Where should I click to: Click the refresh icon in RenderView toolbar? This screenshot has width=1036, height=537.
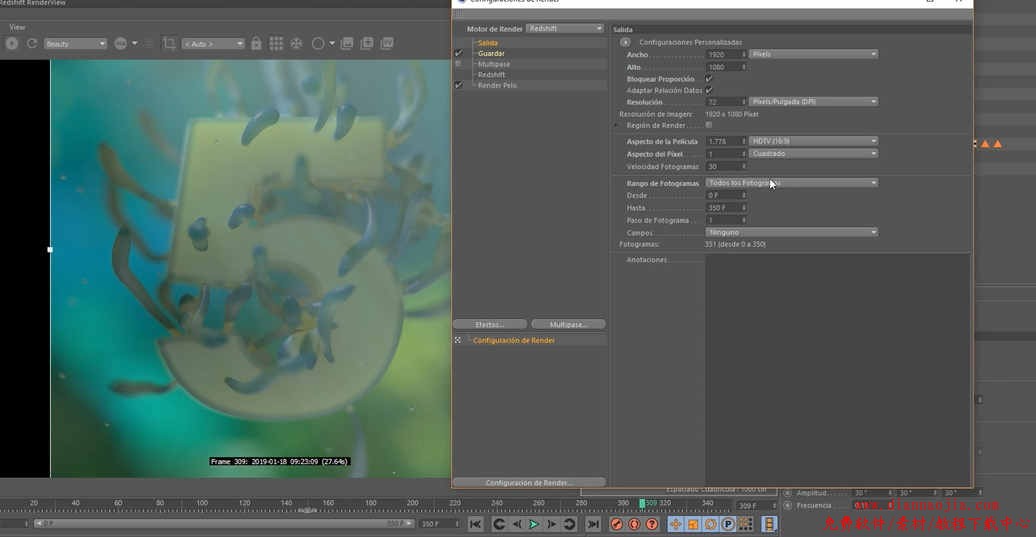pyautogui.click(x=32, y=44)
